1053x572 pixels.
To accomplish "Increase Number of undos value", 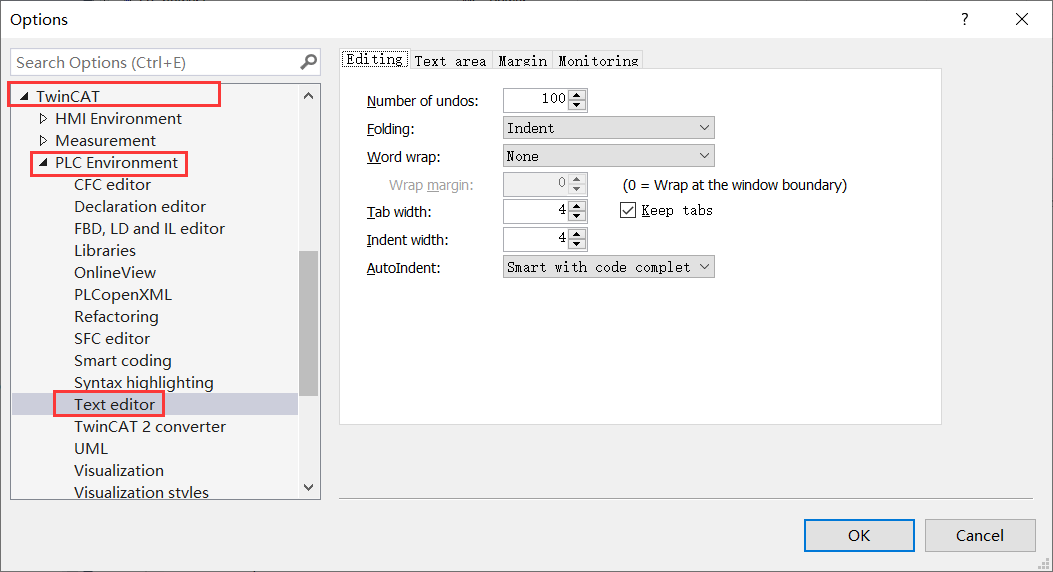I will click(577, 95).
